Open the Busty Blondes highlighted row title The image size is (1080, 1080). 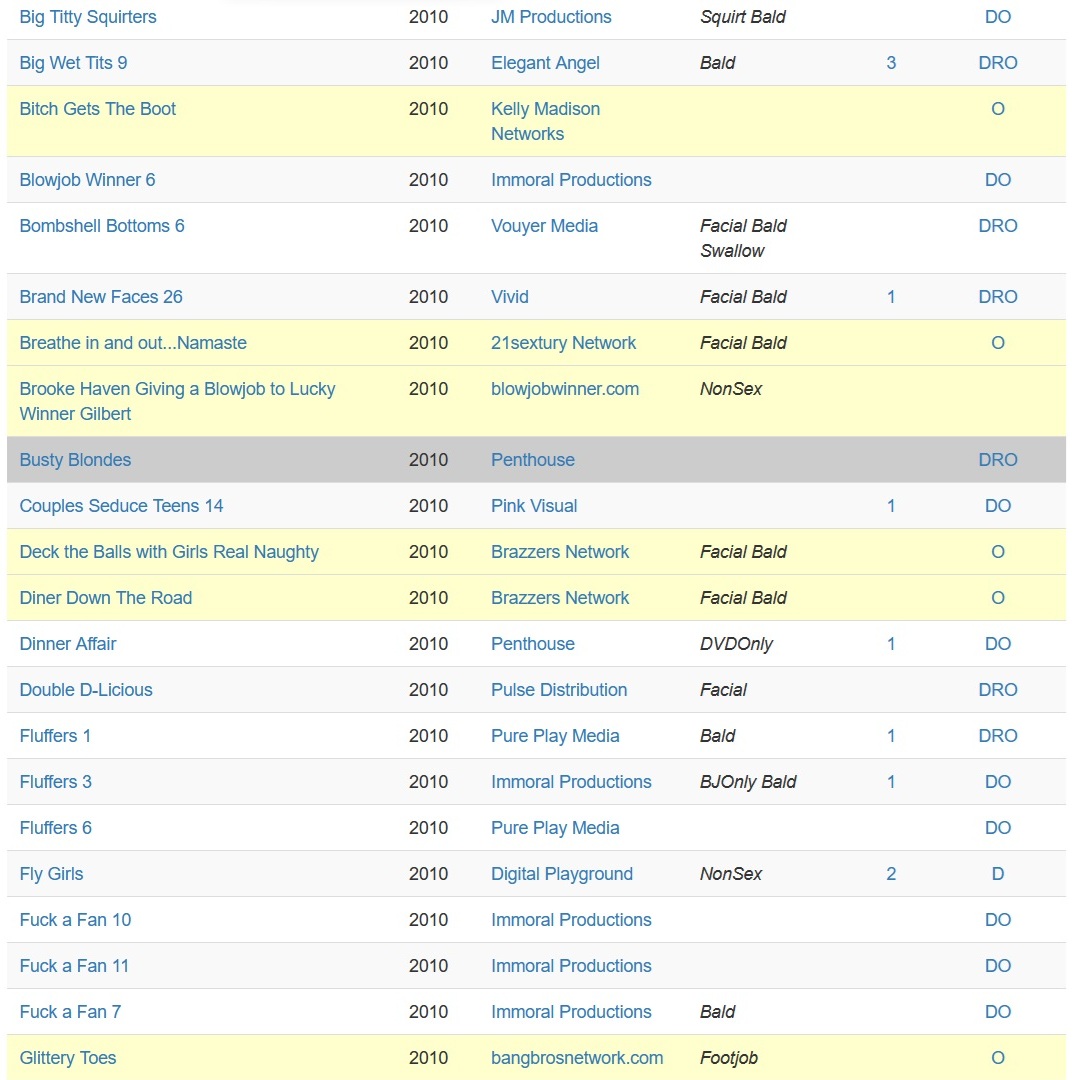pyautogui.click(x=75, y=460)
